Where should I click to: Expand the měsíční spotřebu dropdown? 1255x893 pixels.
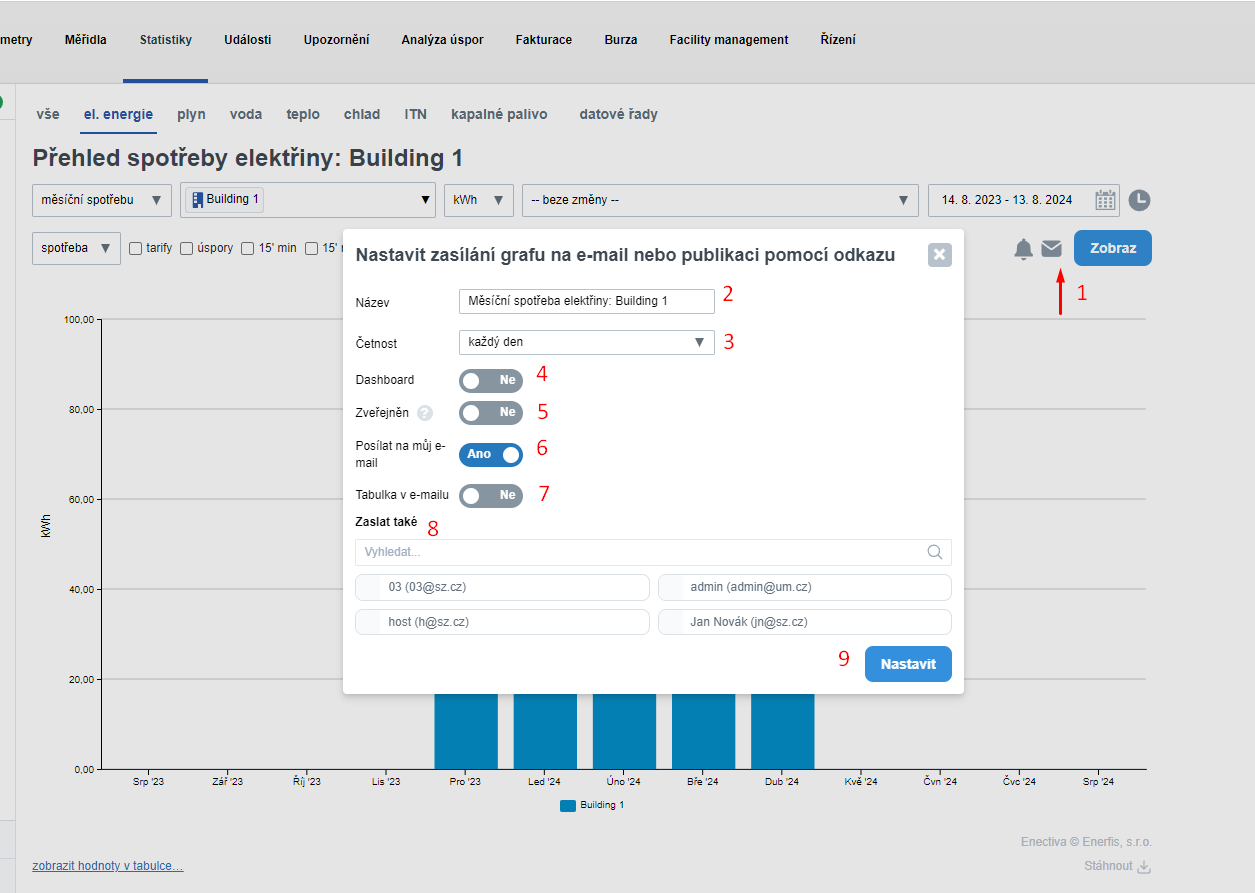tap(101, 200)
